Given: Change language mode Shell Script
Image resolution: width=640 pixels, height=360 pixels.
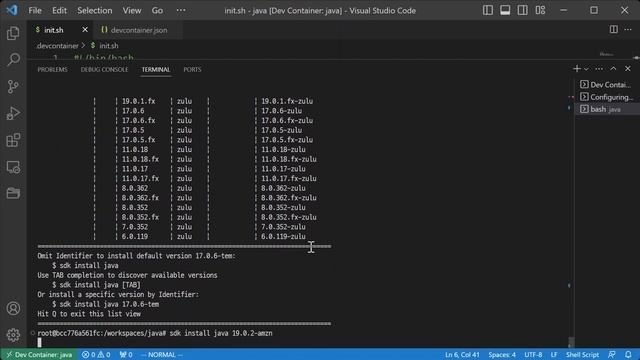Looking at the screenshot, I should click(x=582, y=354).
